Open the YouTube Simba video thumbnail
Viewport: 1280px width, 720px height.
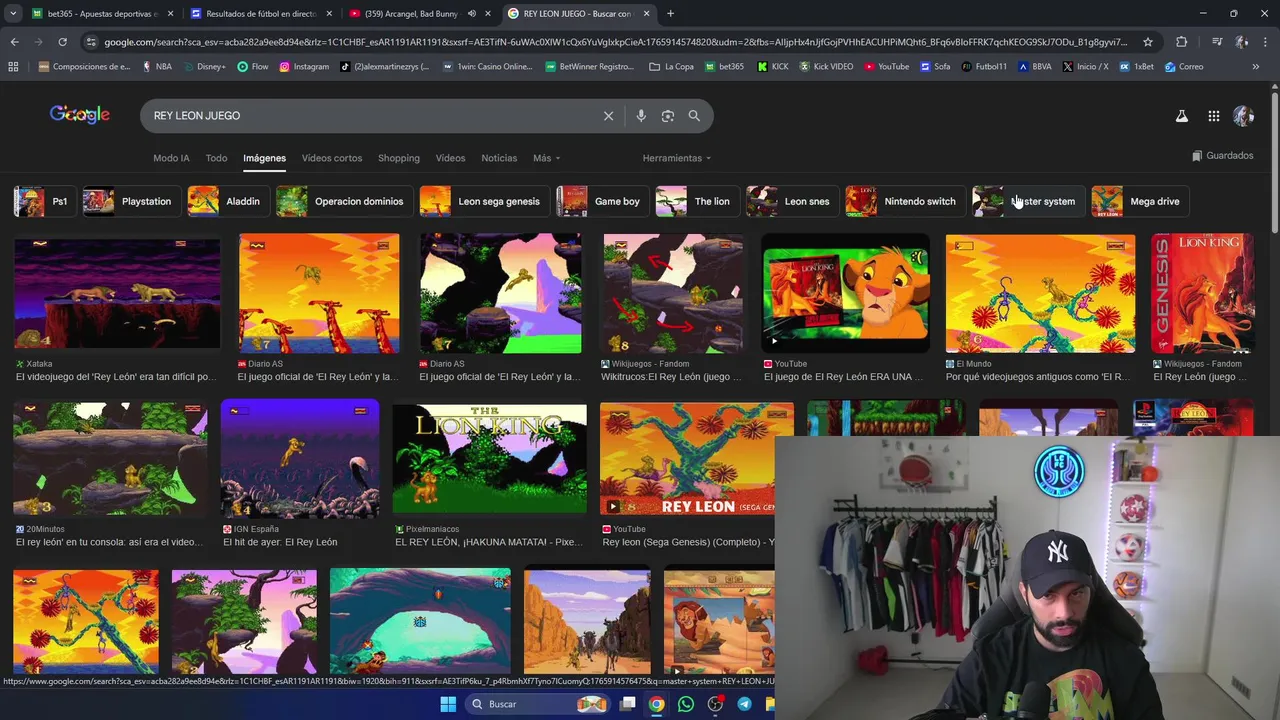[846, 293]
